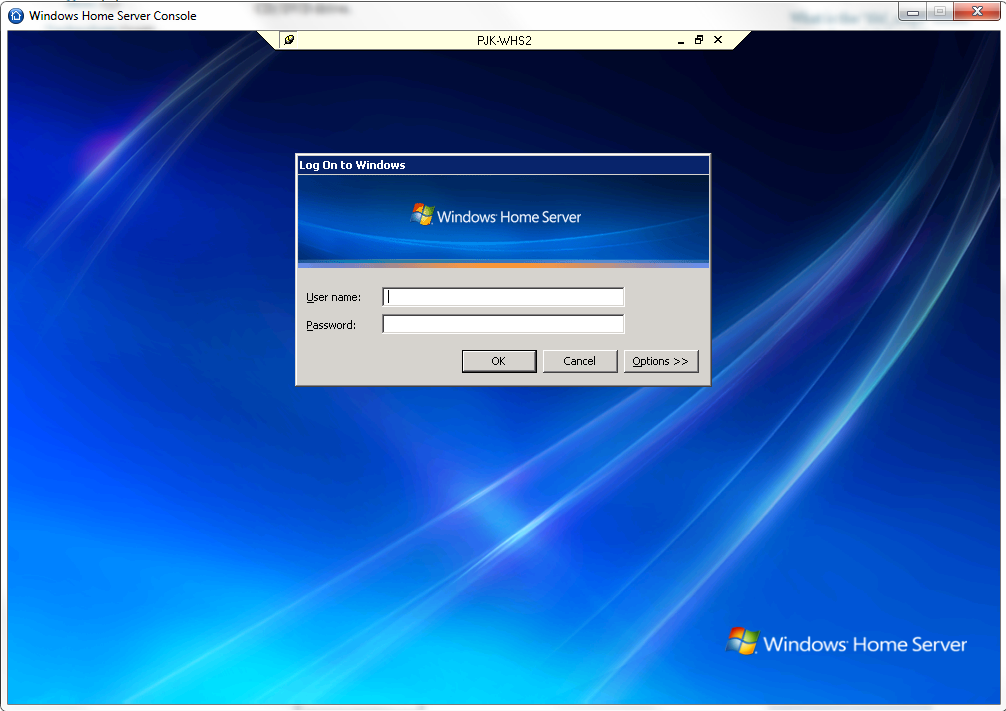Image resolution: width=1006 pixels, height=711 pixels.
Task: Close the PJK-WHS2 remote connection bar
Action: coord(718,40)
